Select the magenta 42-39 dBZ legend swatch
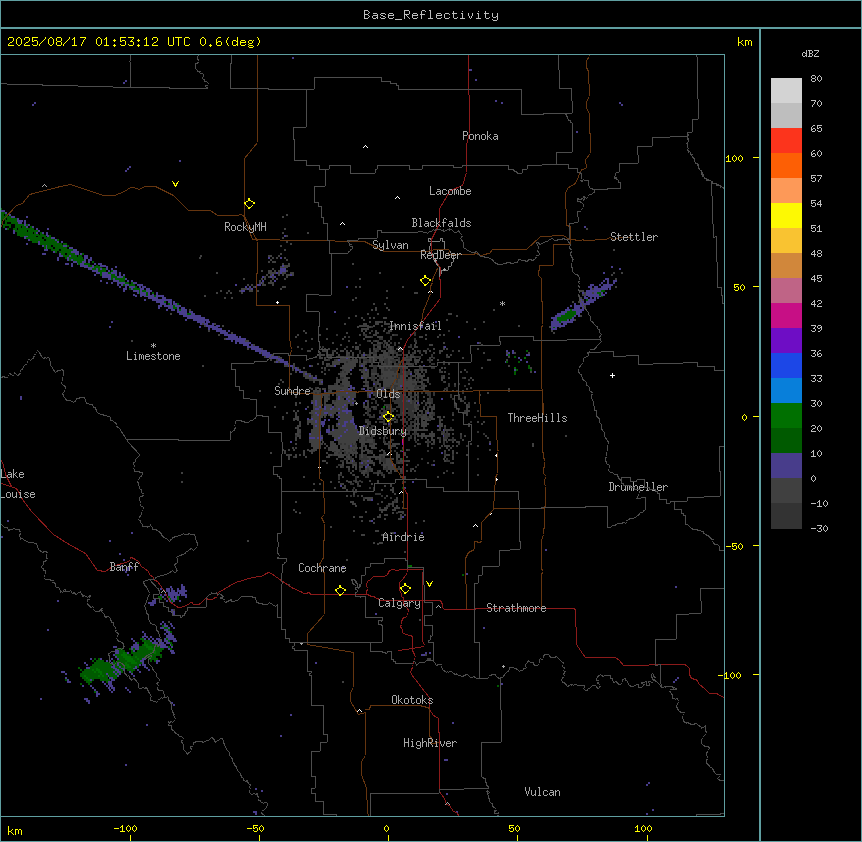 point(786,315)
